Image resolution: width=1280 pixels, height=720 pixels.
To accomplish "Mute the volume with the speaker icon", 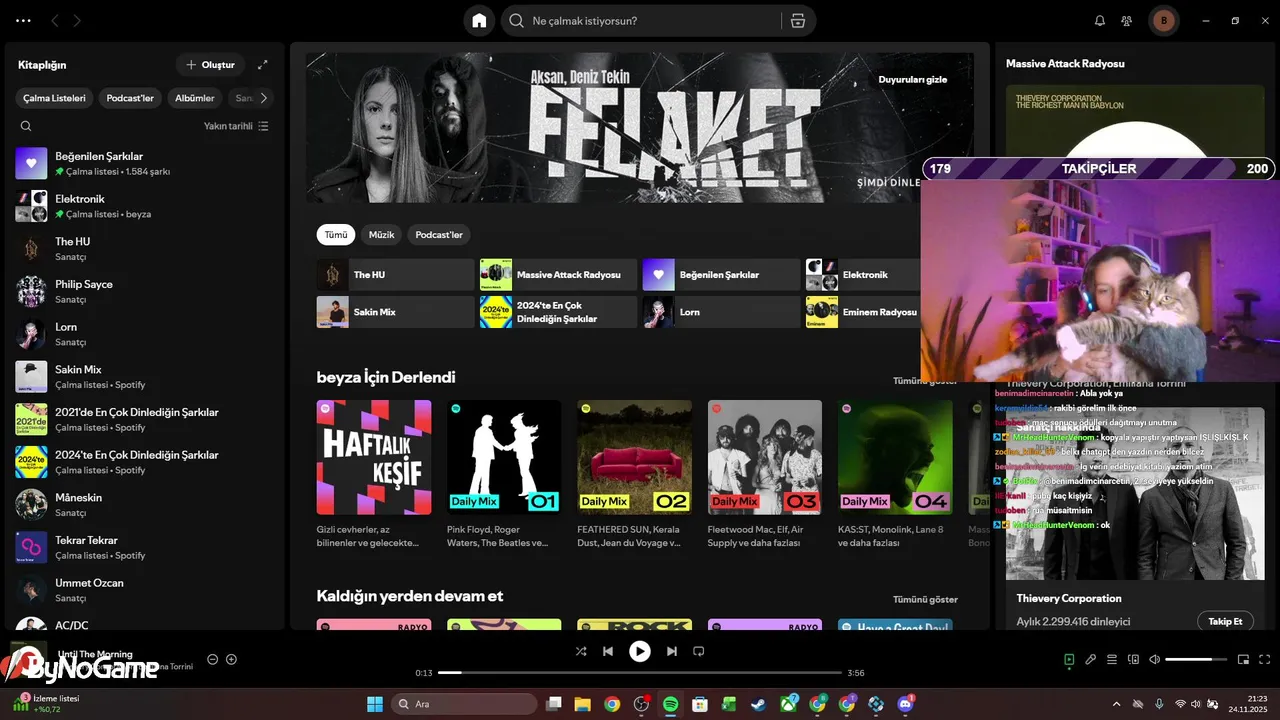I will (x=1155, y=659).
